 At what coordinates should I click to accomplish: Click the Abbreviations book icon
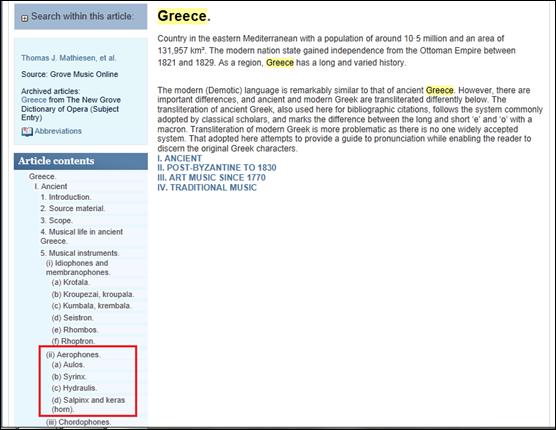[27, 132]
